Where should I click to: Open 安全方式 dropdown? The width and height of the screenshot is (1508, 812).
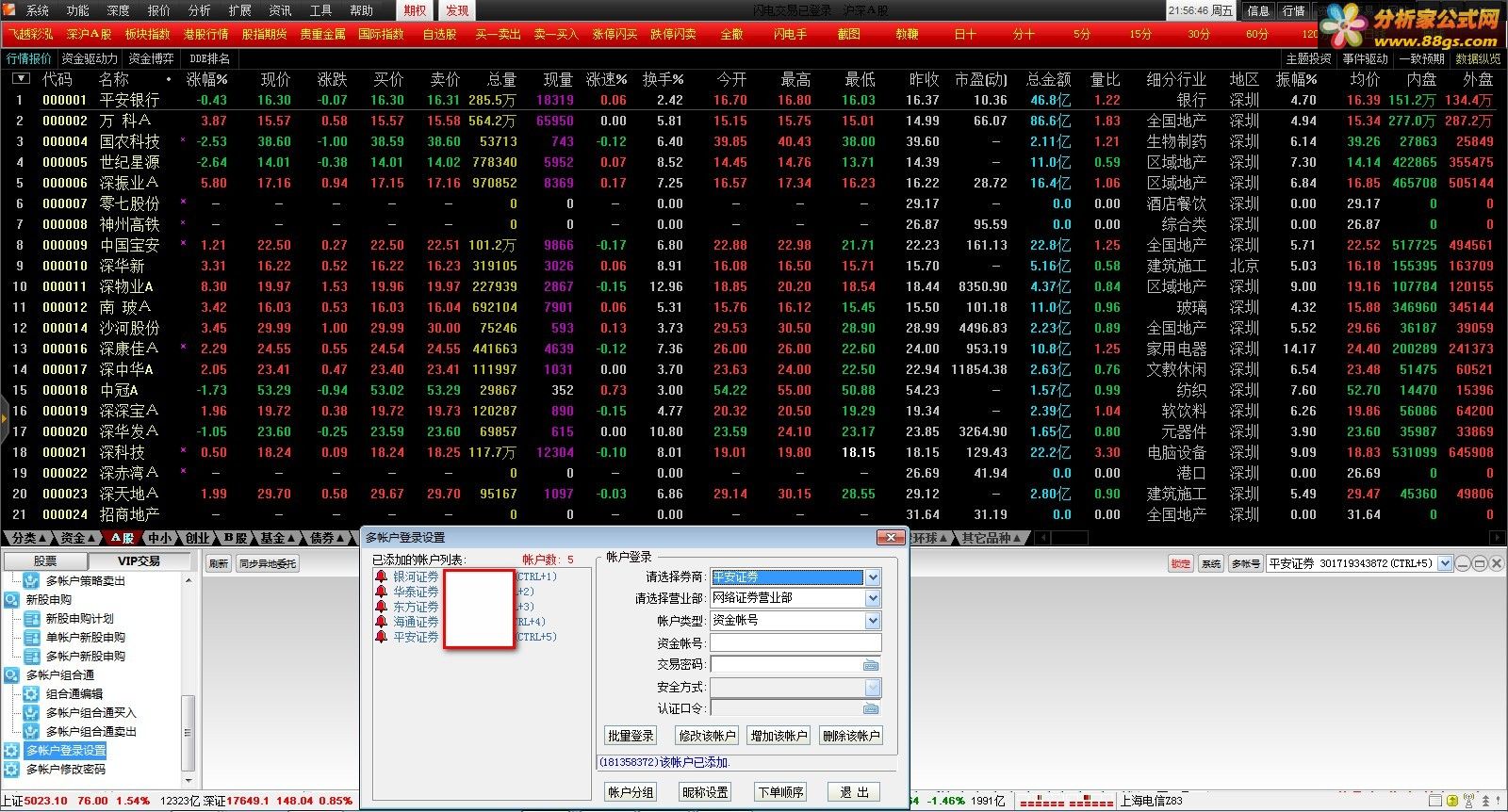(873, 688)
